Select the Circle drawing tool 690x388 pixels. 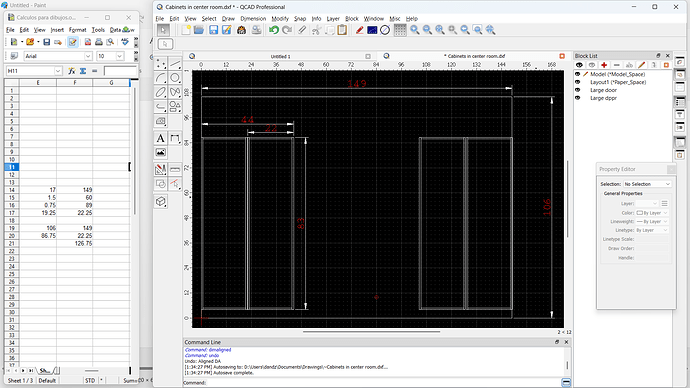click(x=175, y=78)
